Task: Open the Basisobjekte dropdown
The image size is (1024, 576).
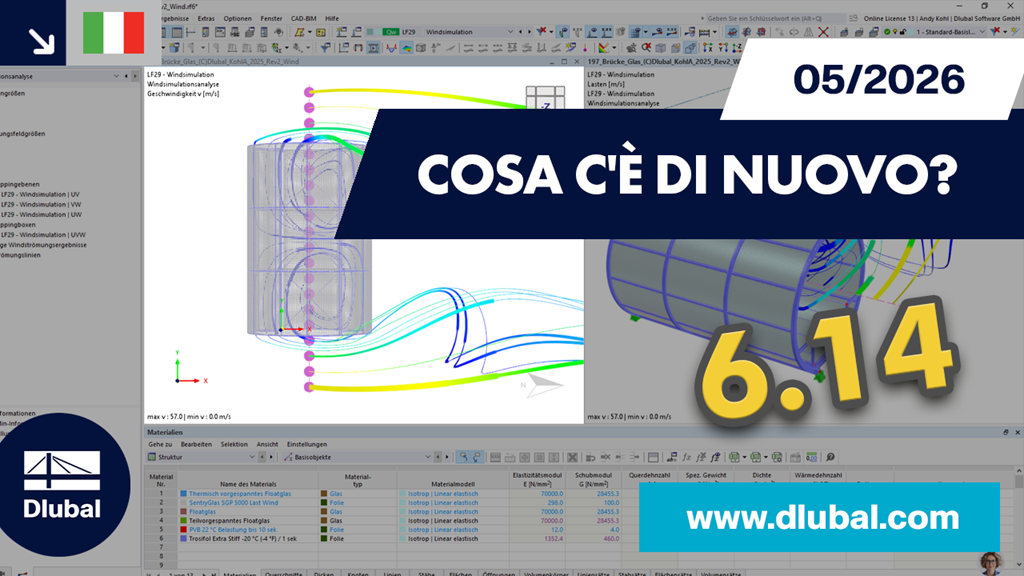Action: coord(358,457)
